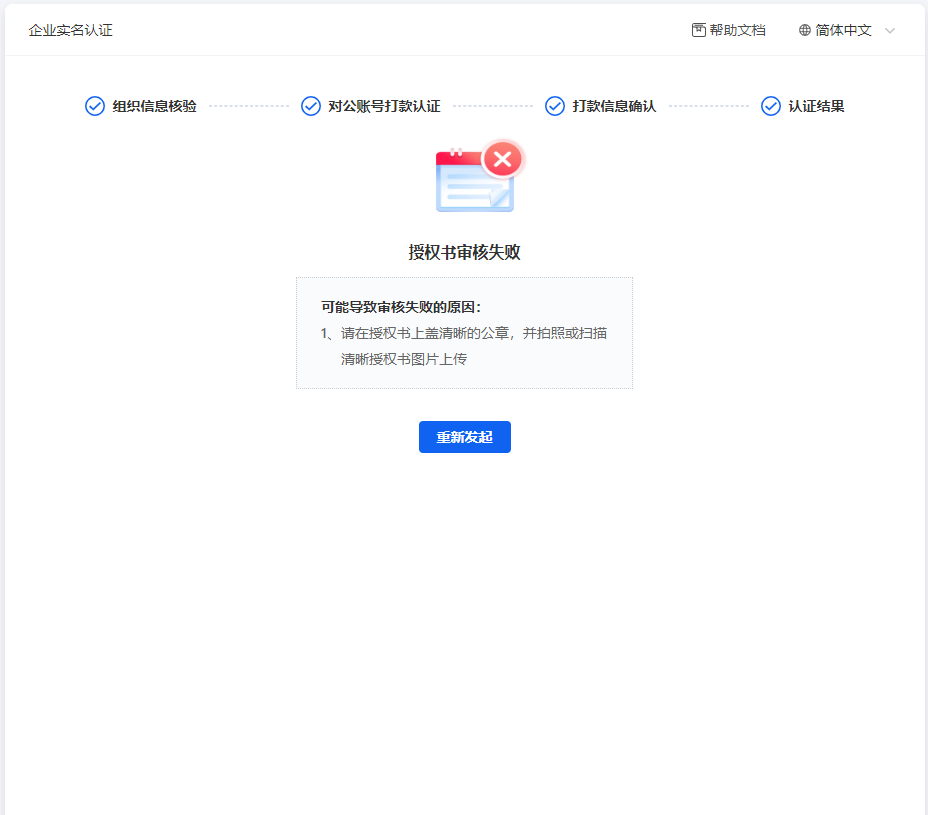Open the 简体中文 language selector
The image size is (928, 815).
point(843,30)
